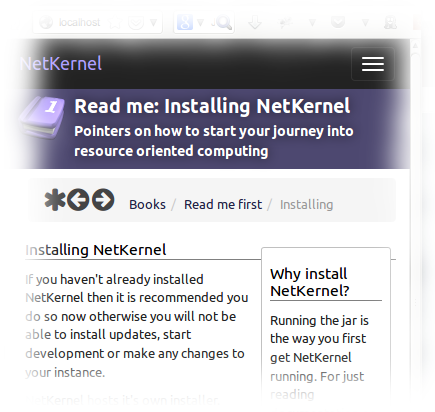Select the Installing breadcrumb item
The height and width of the screenshot is (412, 435).
pos(306,204)
